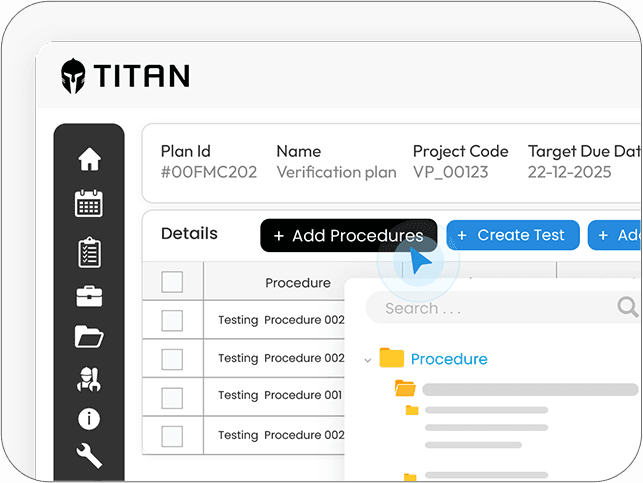Click the Procedure column header
This screenshot has height=483, width=643.
[x=298, y=283]
